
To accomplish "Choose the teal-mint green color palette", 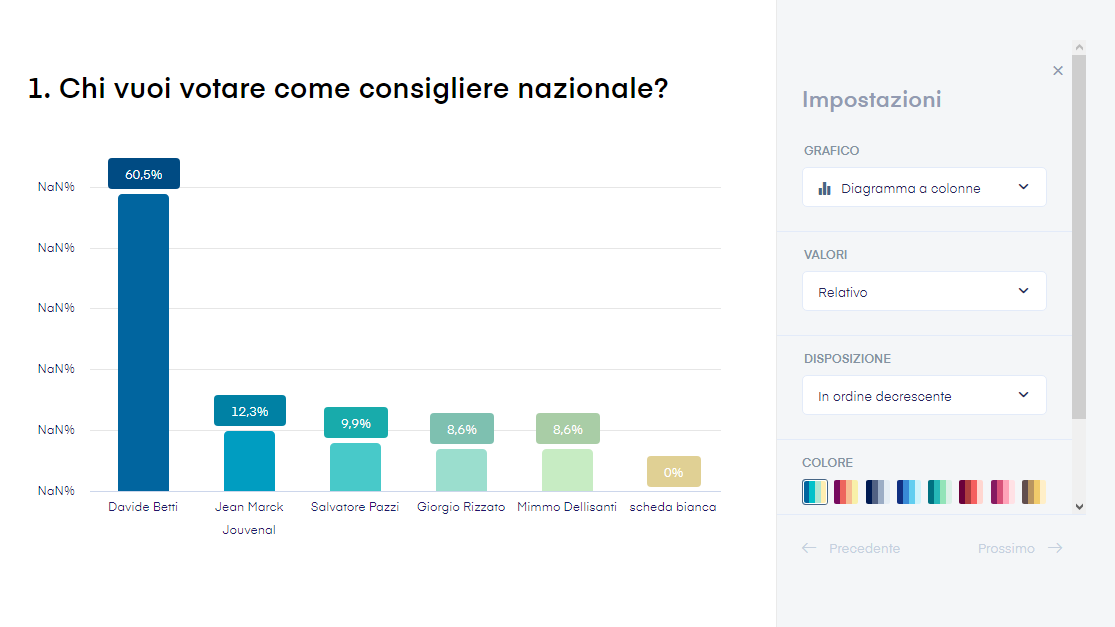I will [x=940, y=492].
